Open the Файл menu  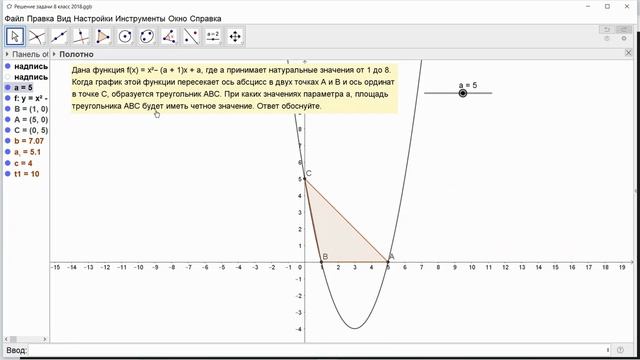[14, 19]
